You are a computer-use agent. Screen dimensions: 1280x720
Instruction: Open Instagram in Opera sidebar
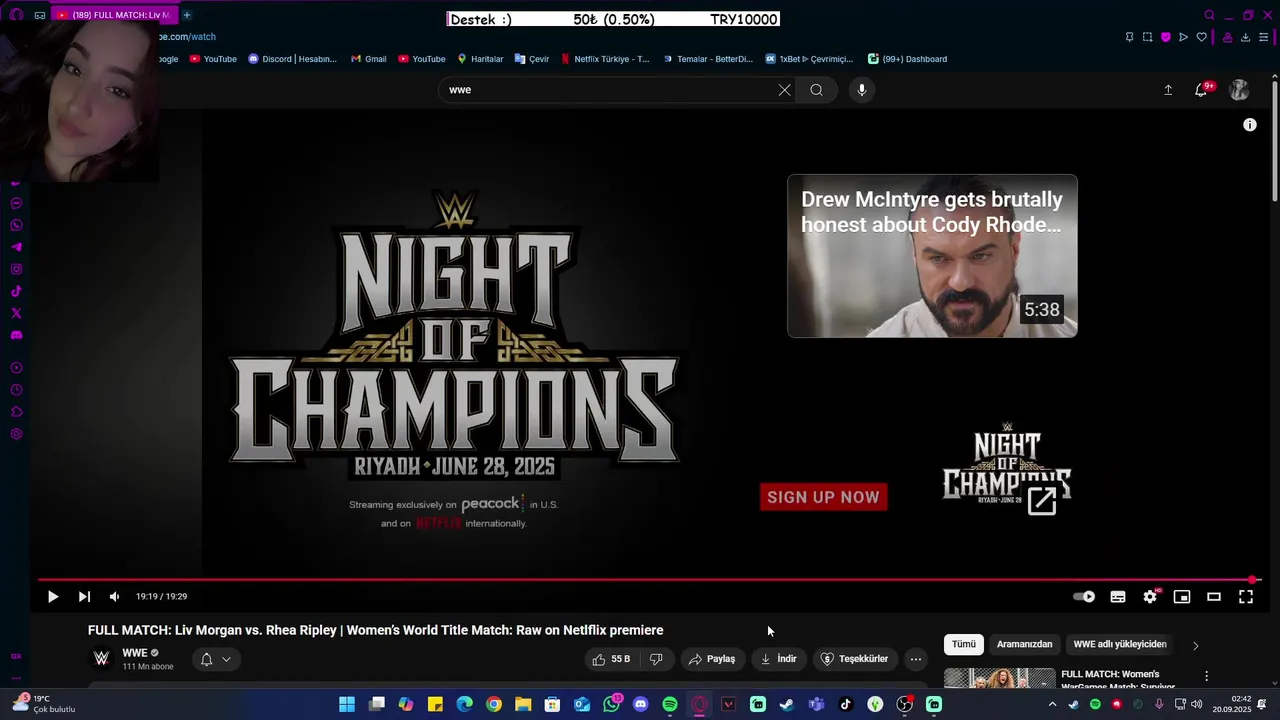pyautogui.click(x=16, y=269)
